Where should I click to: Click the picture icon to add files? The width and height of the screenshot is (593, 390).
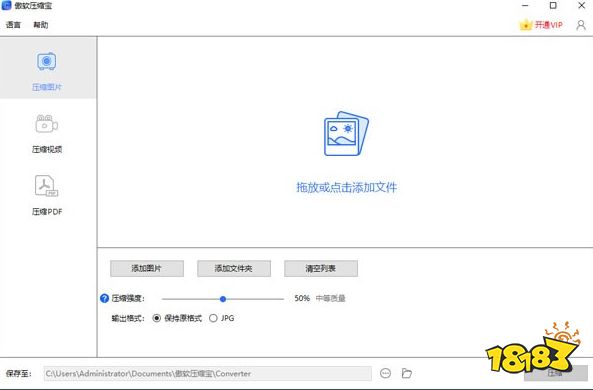346,133
